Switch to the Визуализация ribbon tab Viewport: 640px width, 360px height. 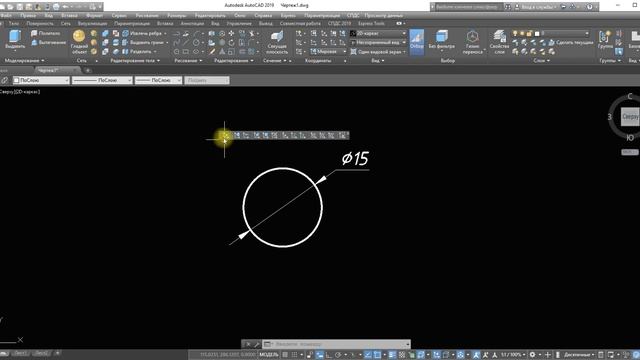(93, 24)
